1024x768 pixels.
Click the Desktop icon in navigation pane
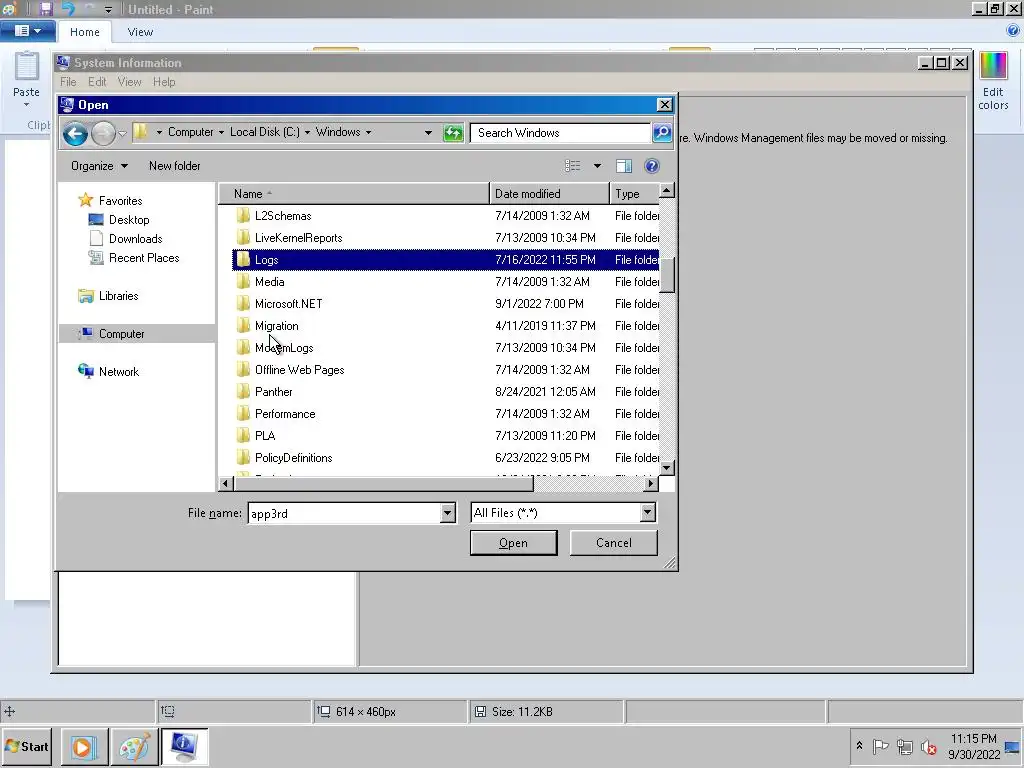(96, 219)
